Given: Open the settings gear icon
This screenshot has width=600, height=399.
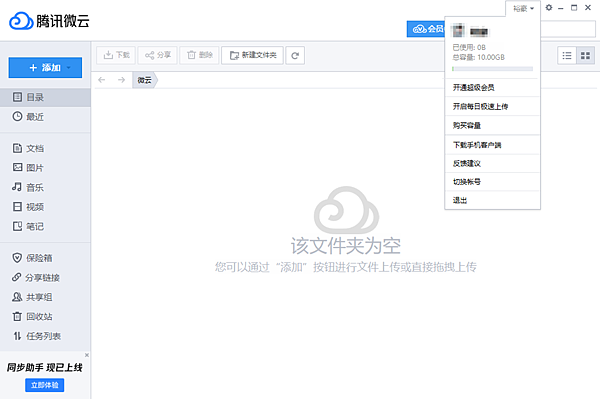Looking at the screenshot, I should click(549, 8).
